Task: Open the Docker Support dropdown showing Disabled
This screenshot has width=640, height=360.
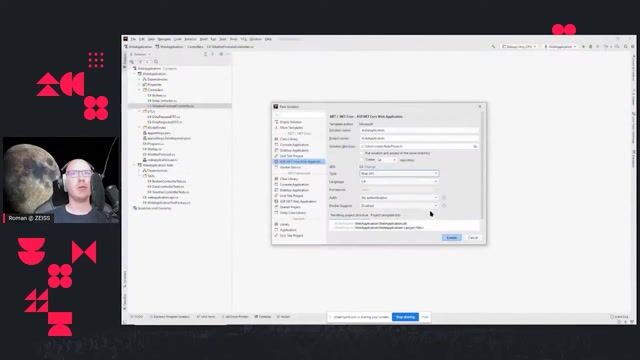Action: [x=399, y=206]
